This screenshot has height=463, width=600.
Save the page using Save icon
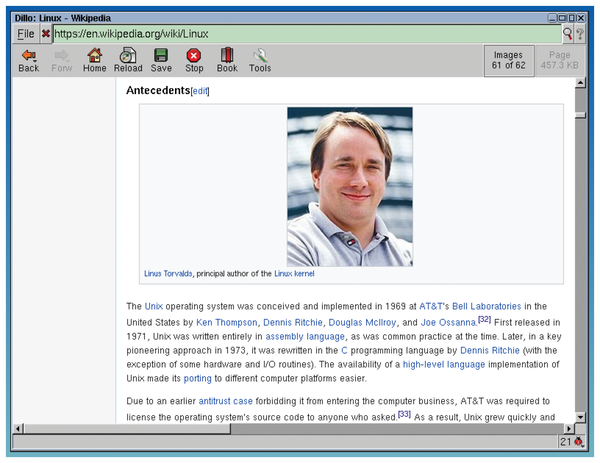pos(161,61)
